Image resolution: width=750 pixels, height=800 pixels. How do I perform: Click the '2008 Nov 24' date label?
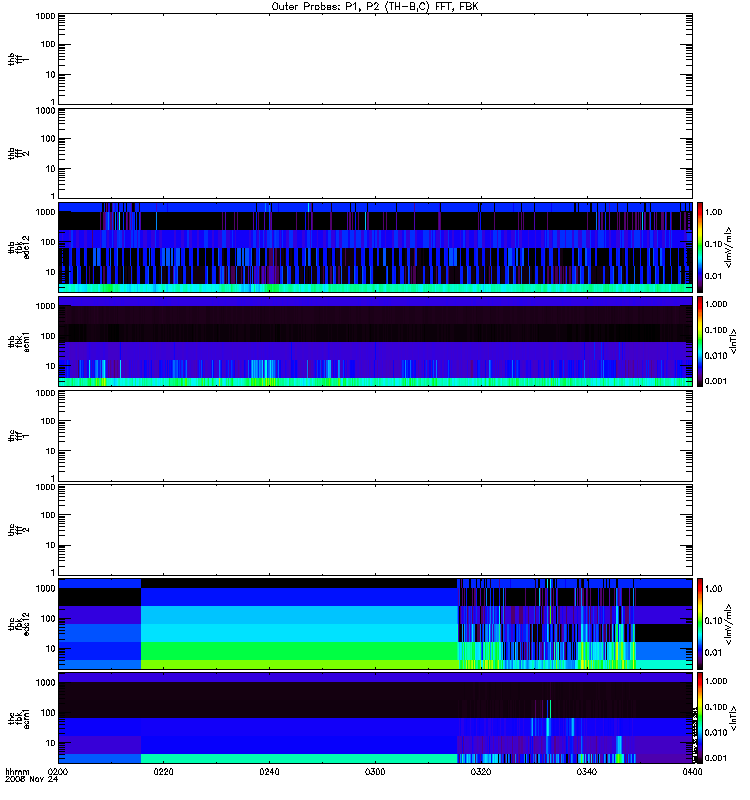pyautogui.click(x=31, y=779)
